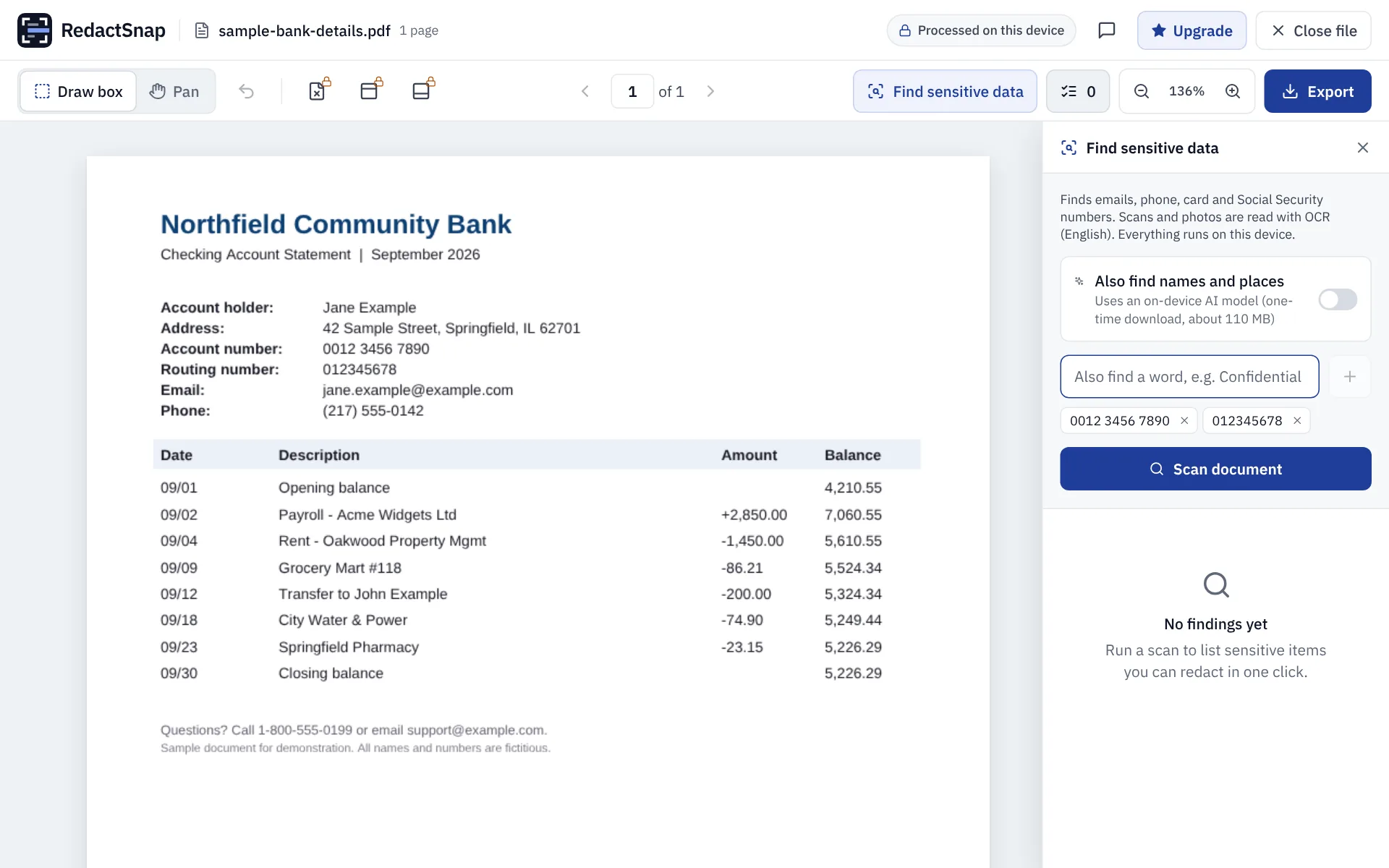Screen dimensions: 1389x868
Task: Click the account number 0012 3456 7890 in document
Action: click(375, 349)
